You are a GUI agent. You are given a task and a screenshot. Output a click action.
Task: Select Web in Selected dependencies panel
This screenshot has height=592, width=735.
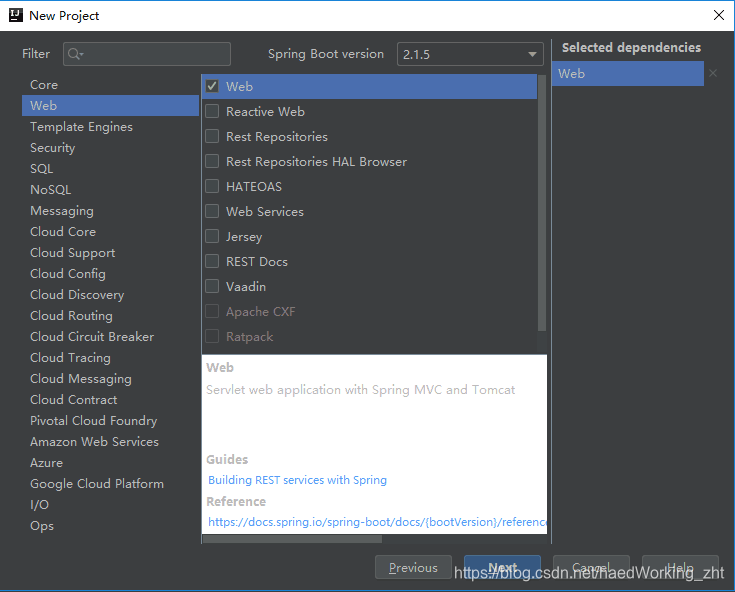click(628, 74)
